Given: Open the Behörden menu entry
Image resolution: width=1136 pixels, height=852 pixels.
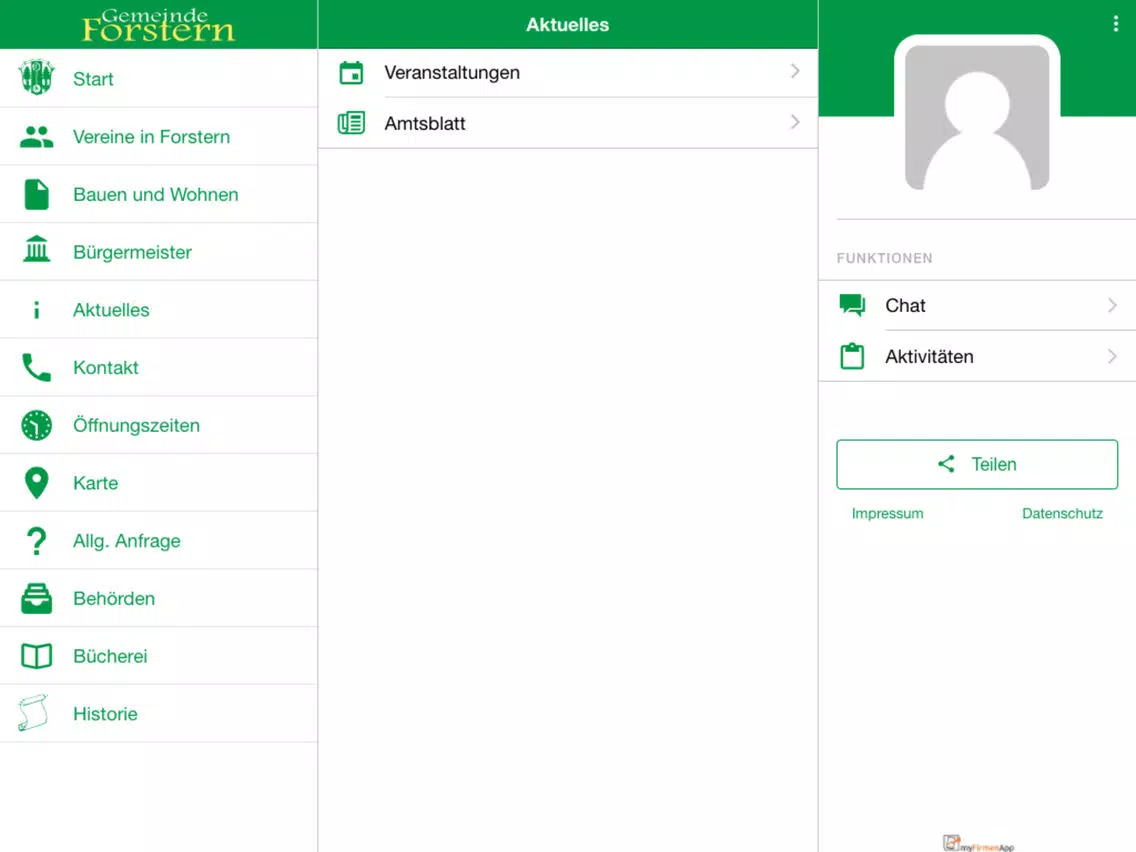Looking at the screenshot, I should click(114, 598).
